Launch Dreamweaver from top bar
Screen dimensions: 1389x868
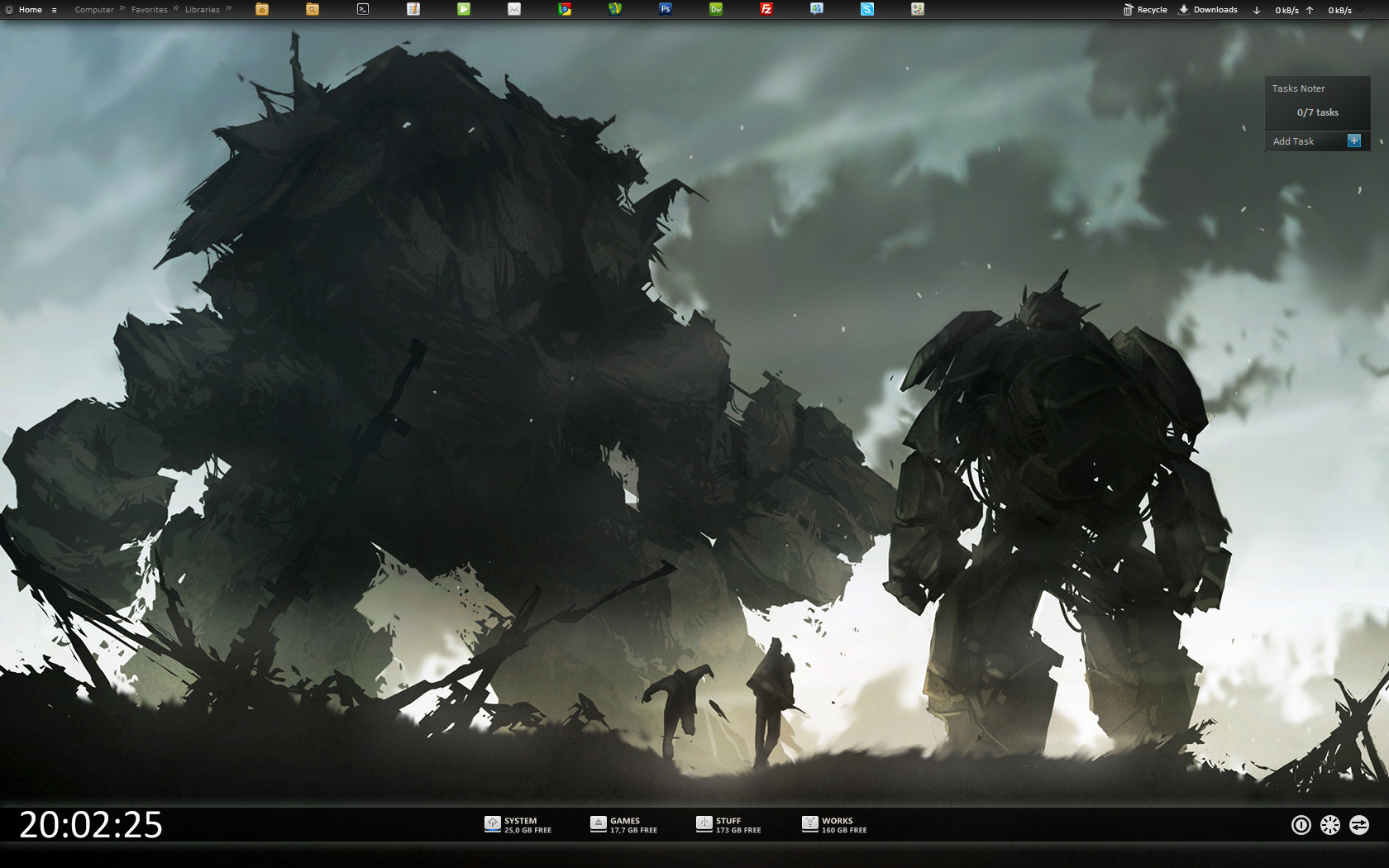(716, 9)
